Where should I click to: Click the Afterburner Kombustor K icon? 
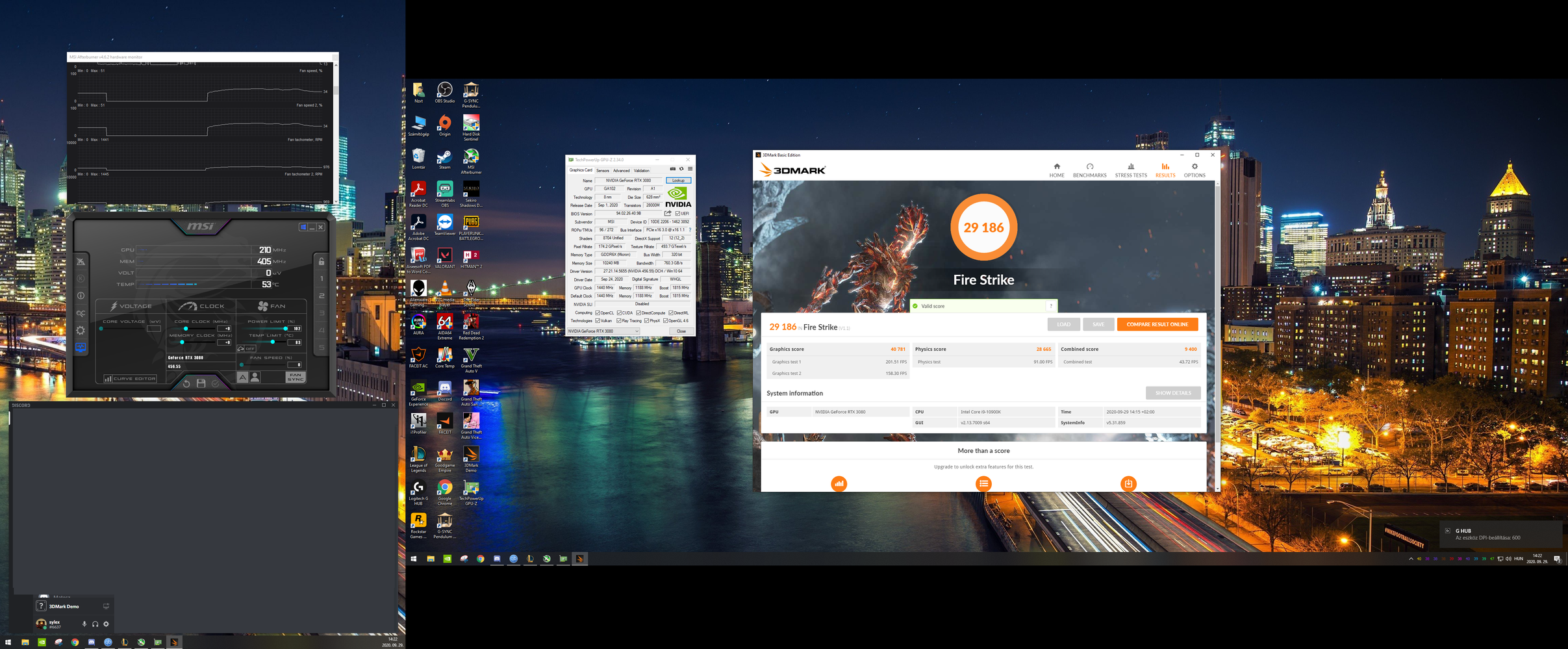click(81, 279)
